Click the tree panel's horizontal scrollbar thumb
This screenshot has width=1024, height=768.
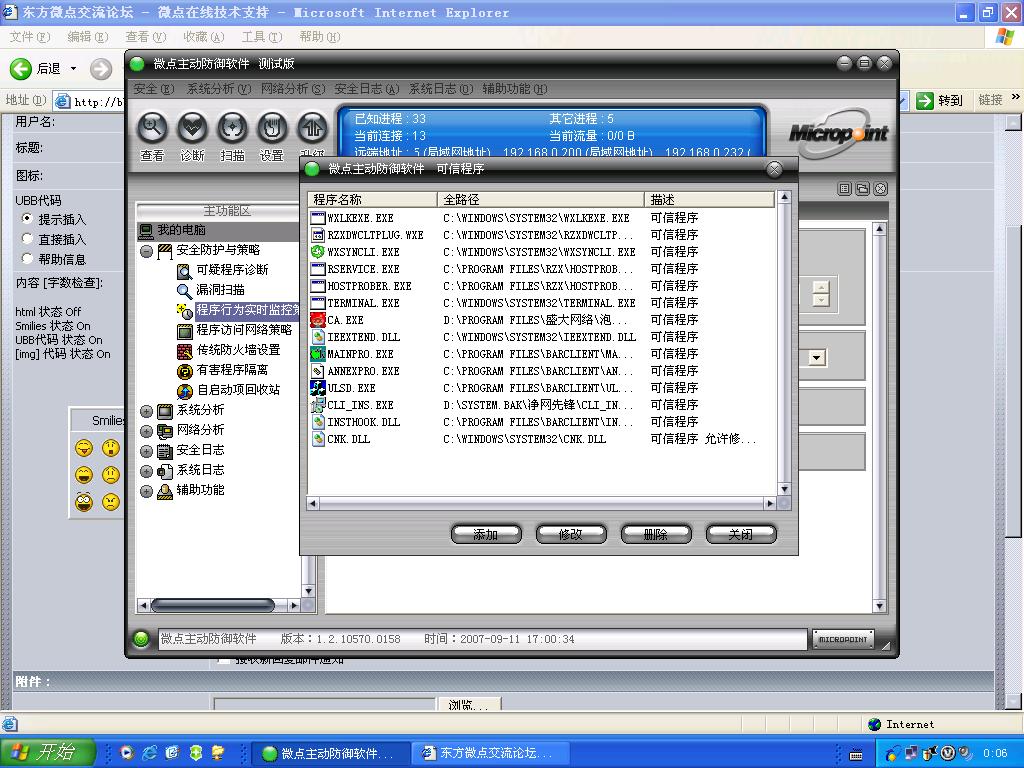(213, 605)
